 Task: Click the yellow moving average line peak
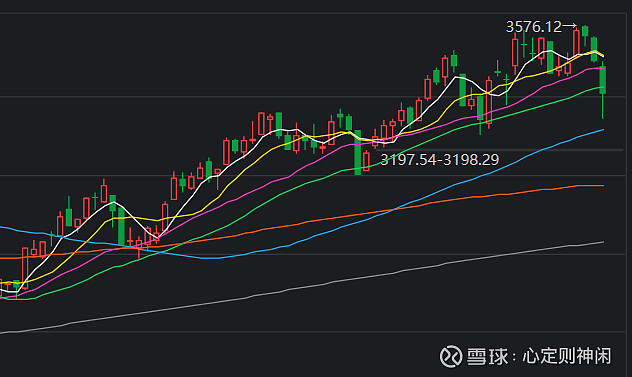point(594,51)
